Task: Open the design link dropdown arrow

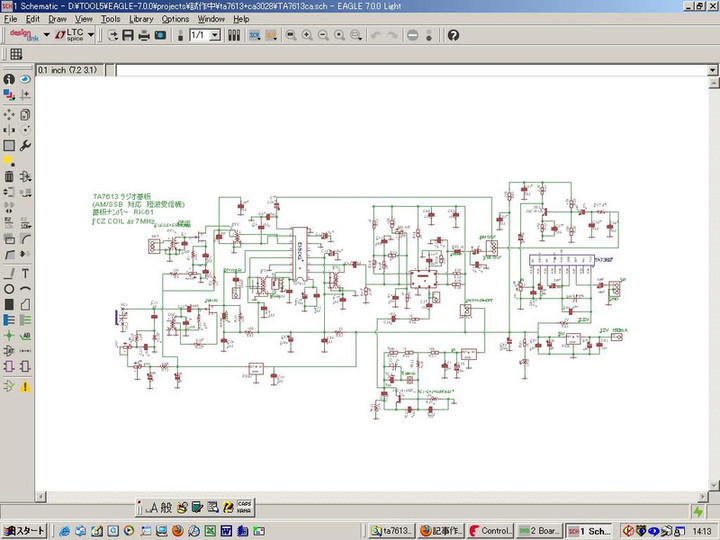Action: (46, 35)
